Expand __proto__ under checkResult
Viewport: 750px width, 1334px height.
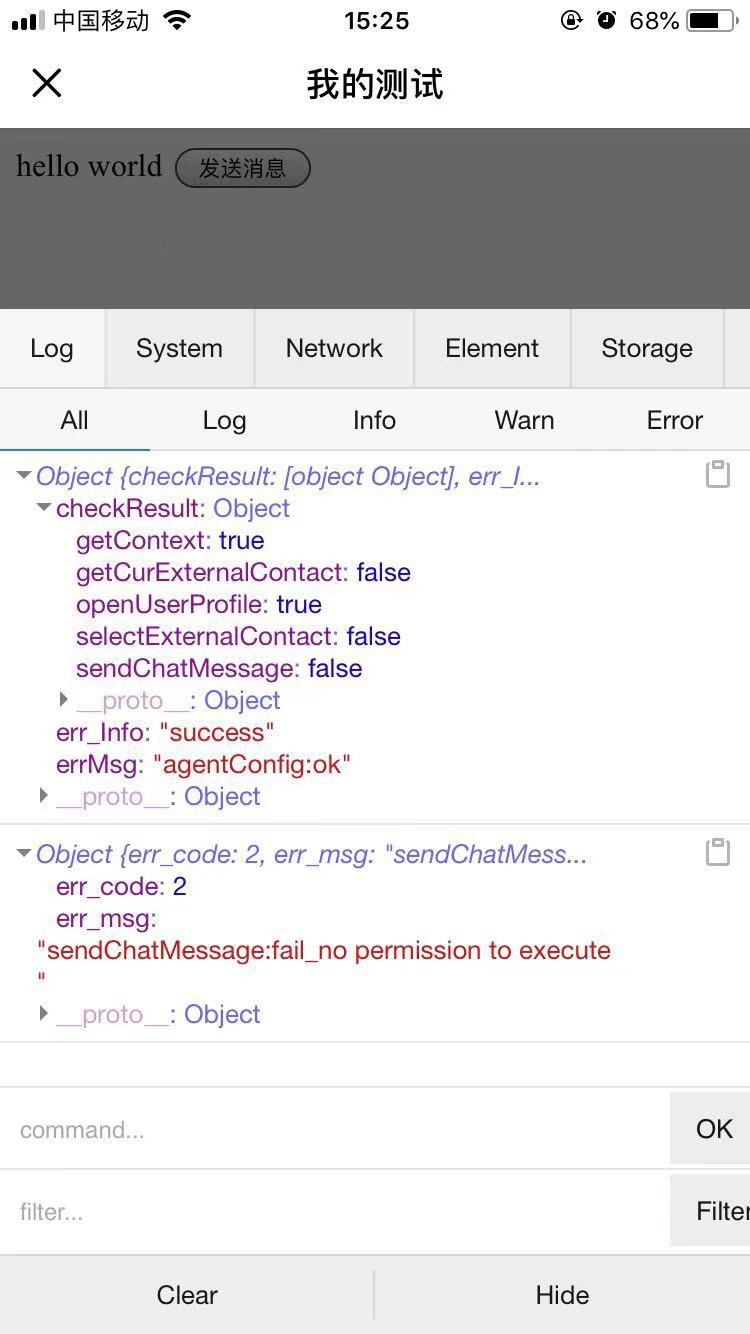click(x=64, y=700)
